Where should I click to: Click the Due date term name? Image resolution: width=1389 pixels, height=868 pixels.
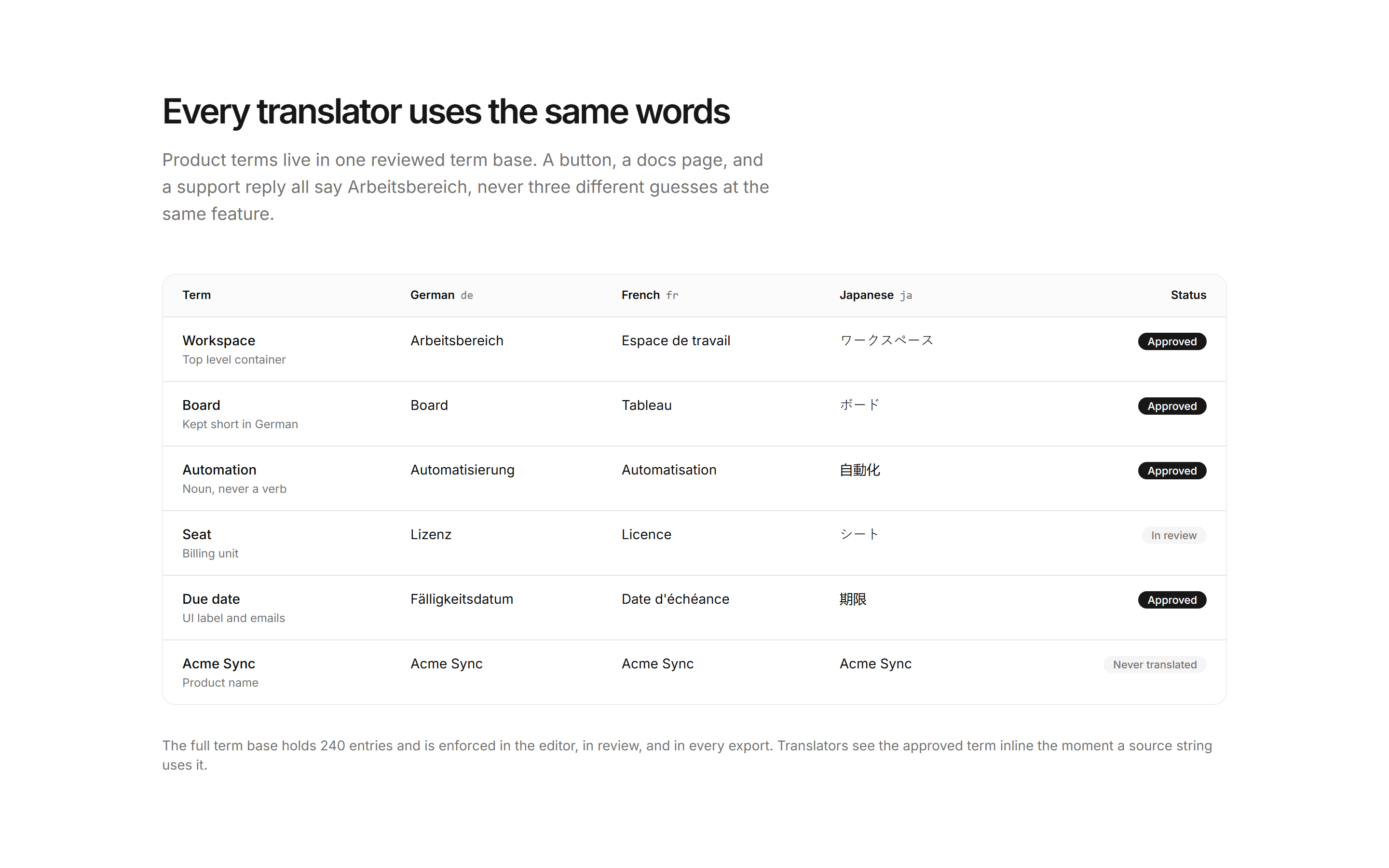click(x=211, y=599)
